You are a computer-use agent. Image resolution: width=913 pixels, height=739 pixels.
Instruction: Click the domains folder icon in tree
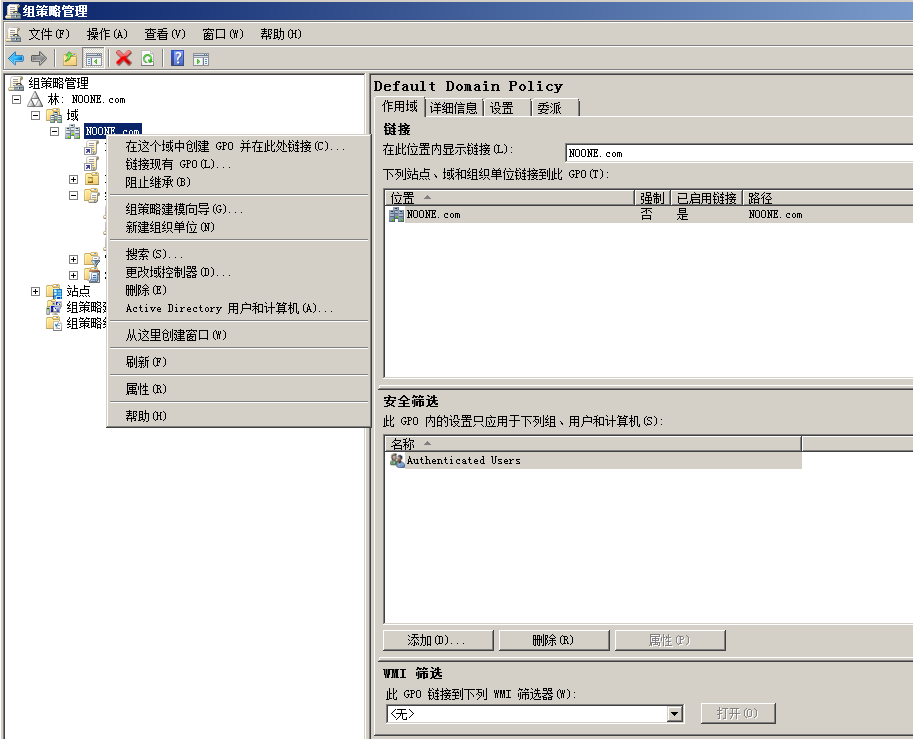point(54,115)
